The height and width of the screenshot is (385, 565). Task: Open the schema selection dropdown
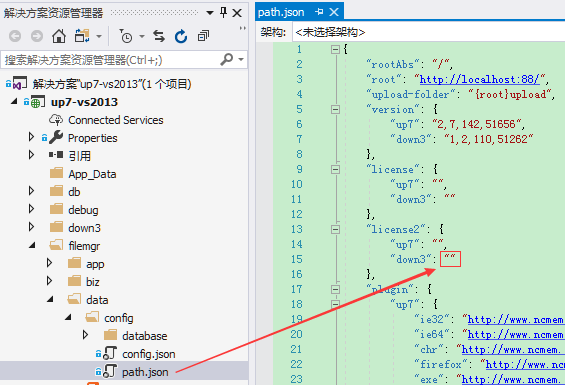[429, 32]
